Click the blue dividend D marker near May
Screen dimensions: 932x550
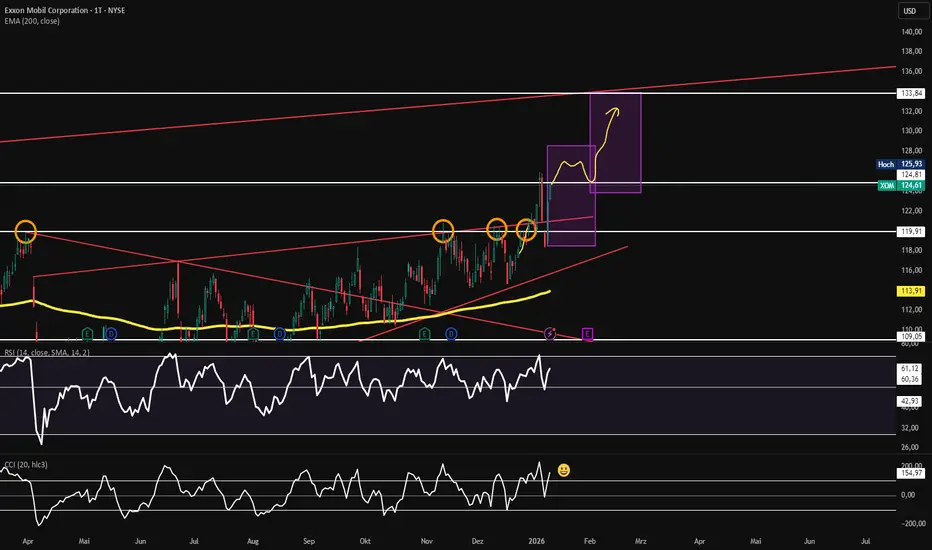111,334
